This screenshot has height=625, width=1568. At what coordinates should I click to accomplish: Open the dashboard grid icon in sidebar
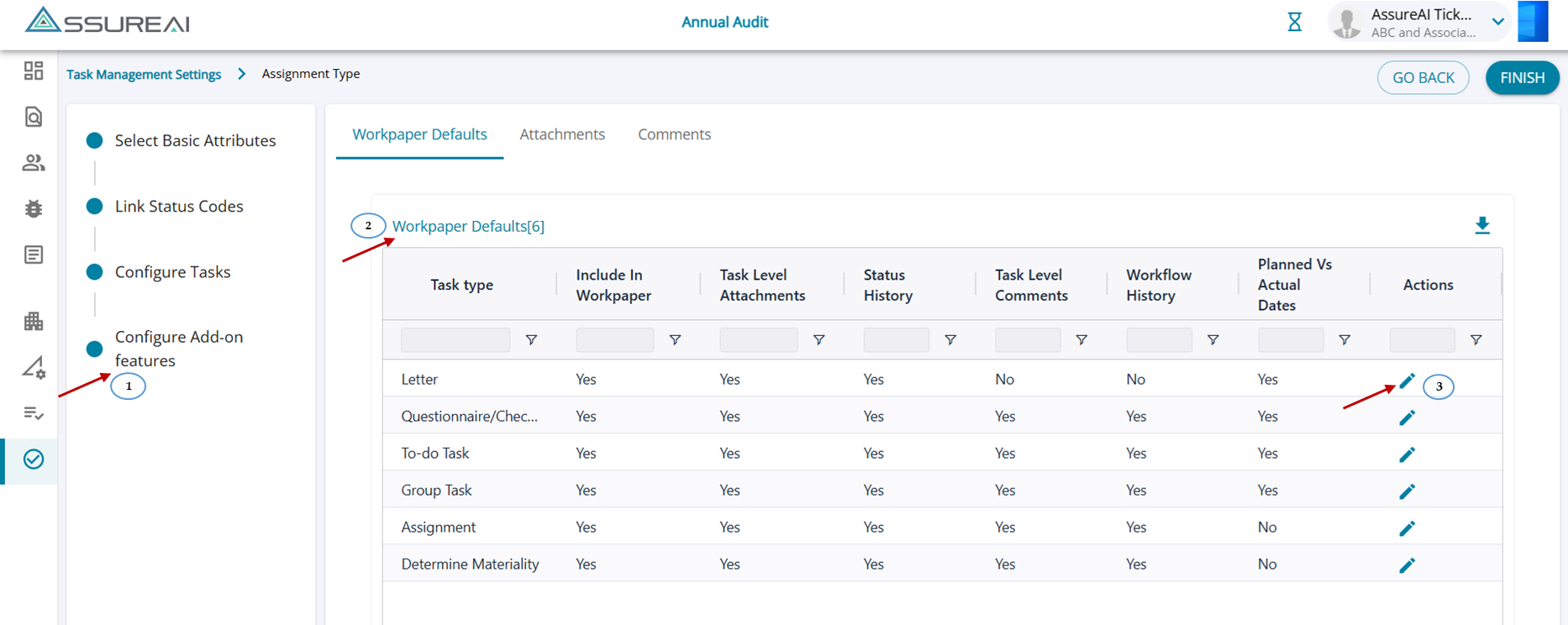tap(34, 71)
